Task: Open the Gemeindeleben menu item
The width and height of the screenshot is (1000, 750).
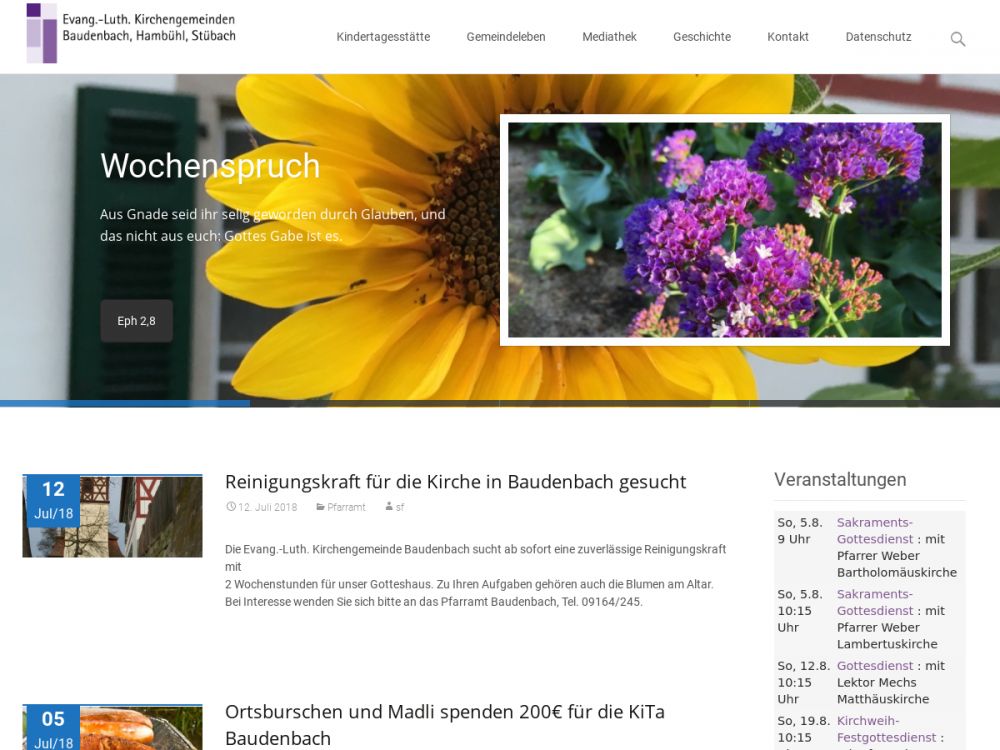Action: [x=506, y=37]
